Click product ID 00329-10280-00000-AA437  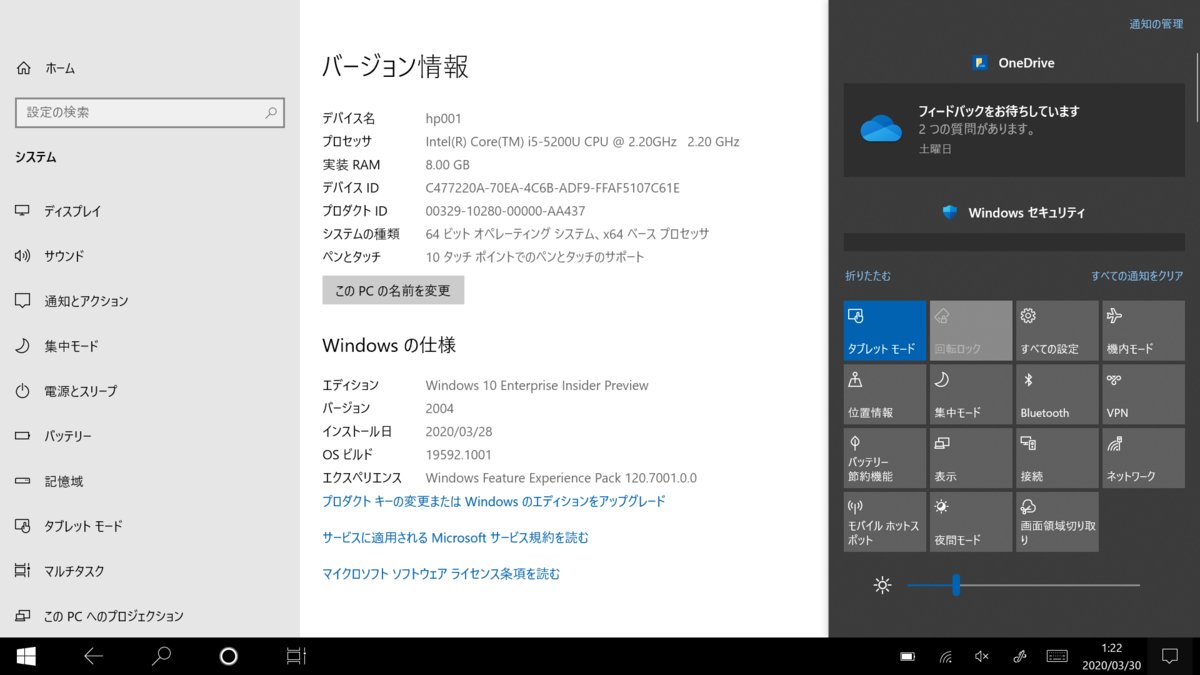pyautogui.click(x=505, y=211)
